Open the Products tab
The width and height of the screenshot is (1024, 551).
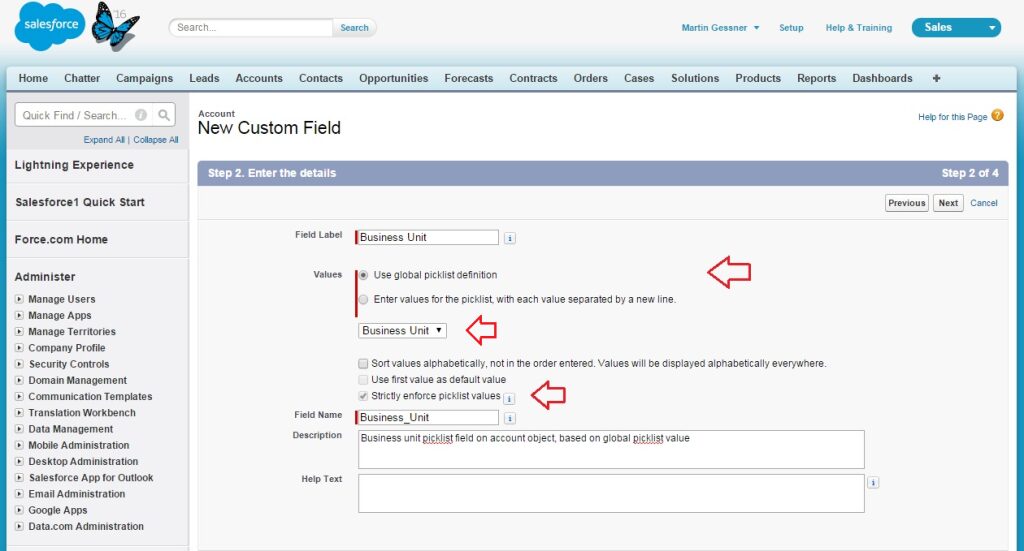click(758, 78)
